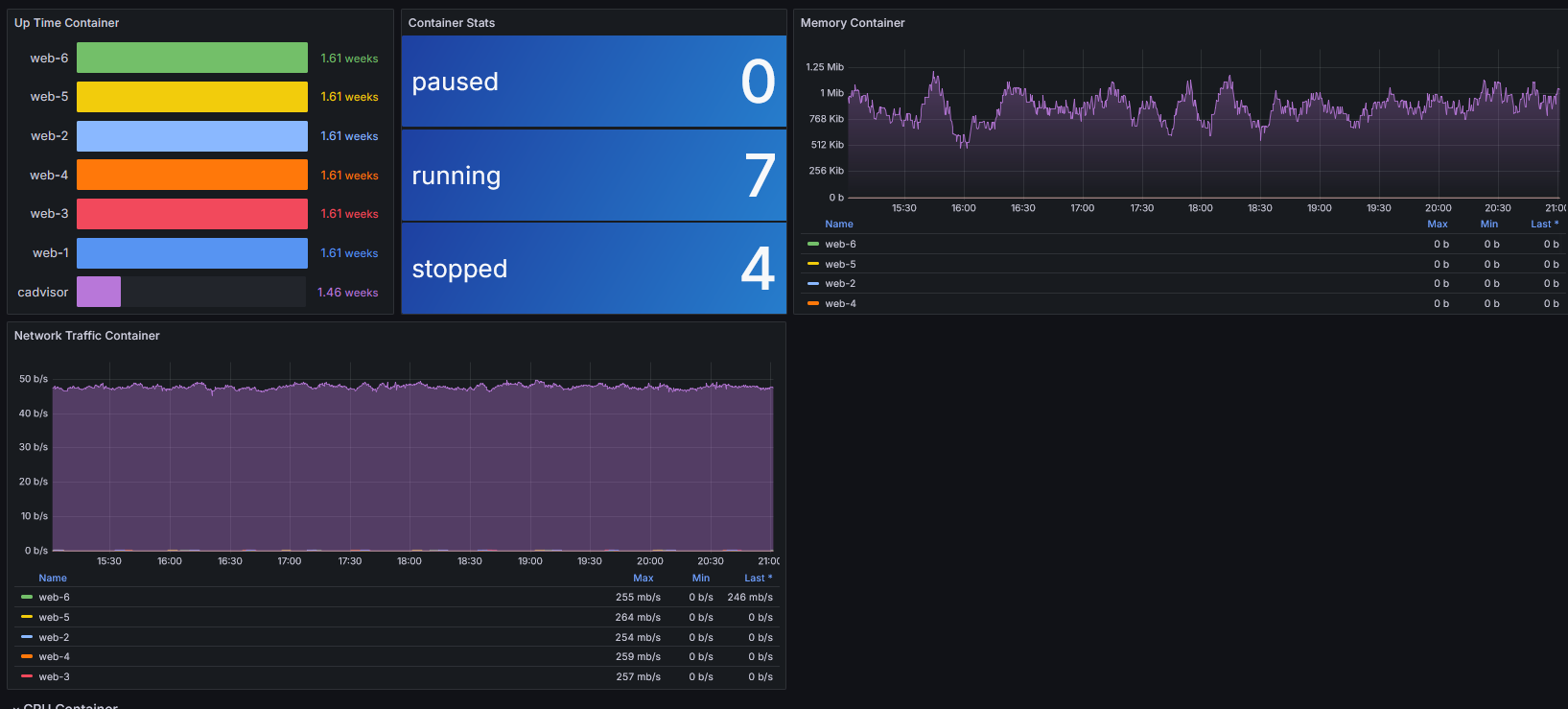Image resolution: width=1568 pixels, height=709 pixels.
Task: Toggle web-4 series in Network Traffic legend
Action: 54,657
